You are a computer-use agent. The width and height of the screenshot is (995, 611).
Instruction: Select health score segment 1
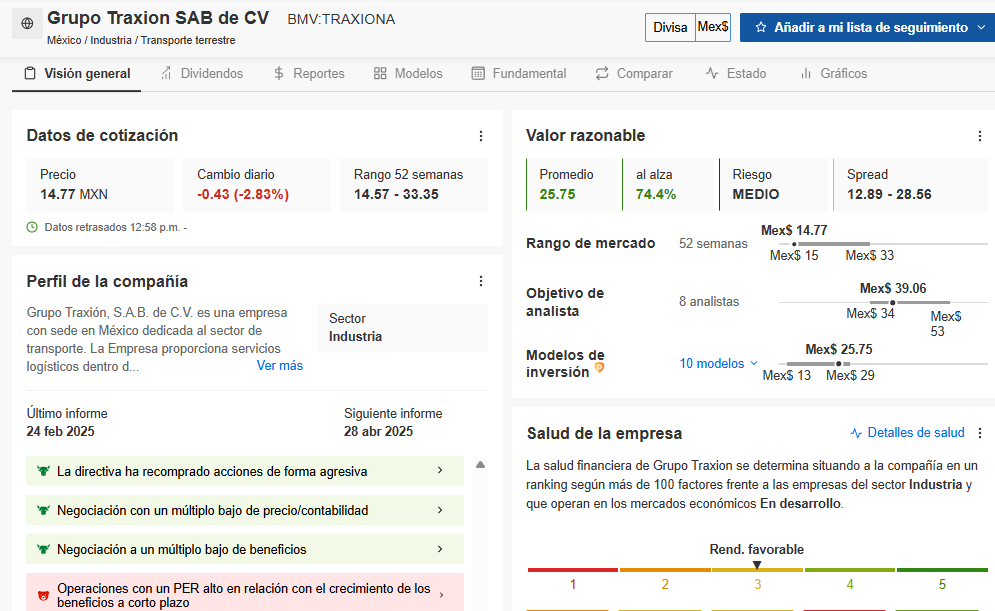(x=572, y=570)
